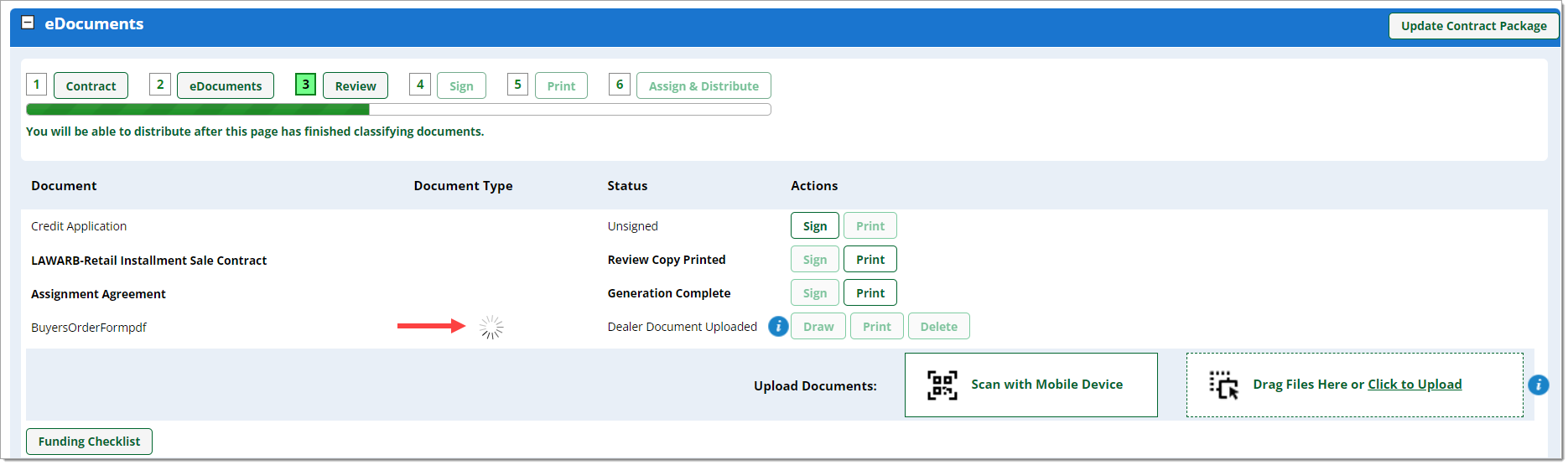Open the Review step

tap(356, 85)
